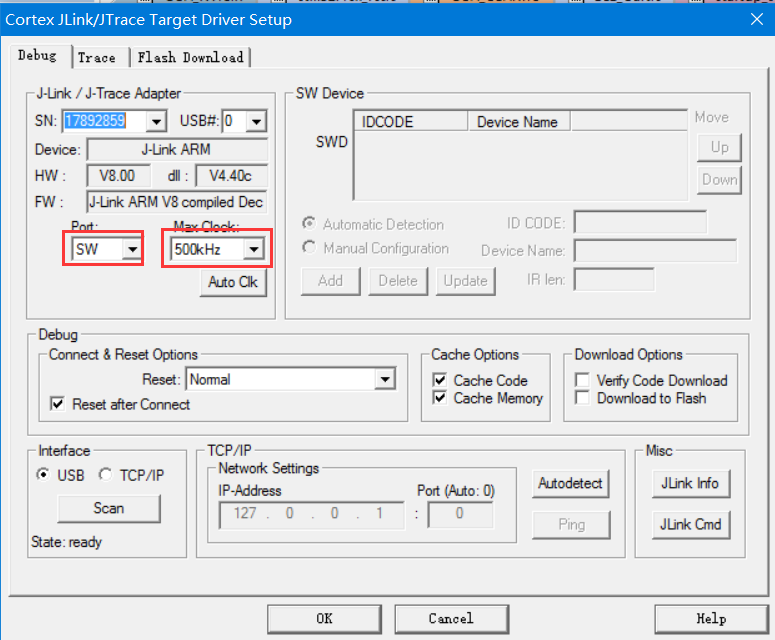Open the Port dropdown showing SW
This screenshot has width=775, height=640.
tap(132, 249)
